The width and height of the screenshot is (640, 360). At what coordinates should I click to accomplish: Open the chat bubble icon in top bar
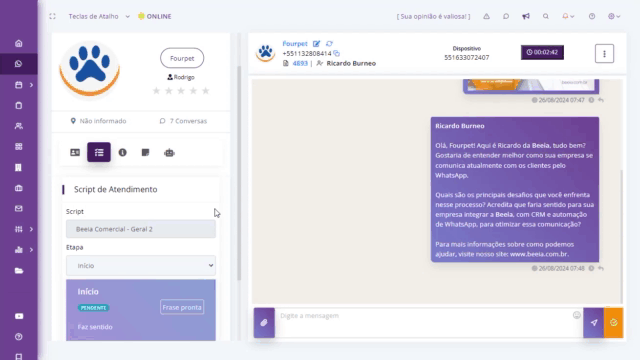click(x=506, y=16)
